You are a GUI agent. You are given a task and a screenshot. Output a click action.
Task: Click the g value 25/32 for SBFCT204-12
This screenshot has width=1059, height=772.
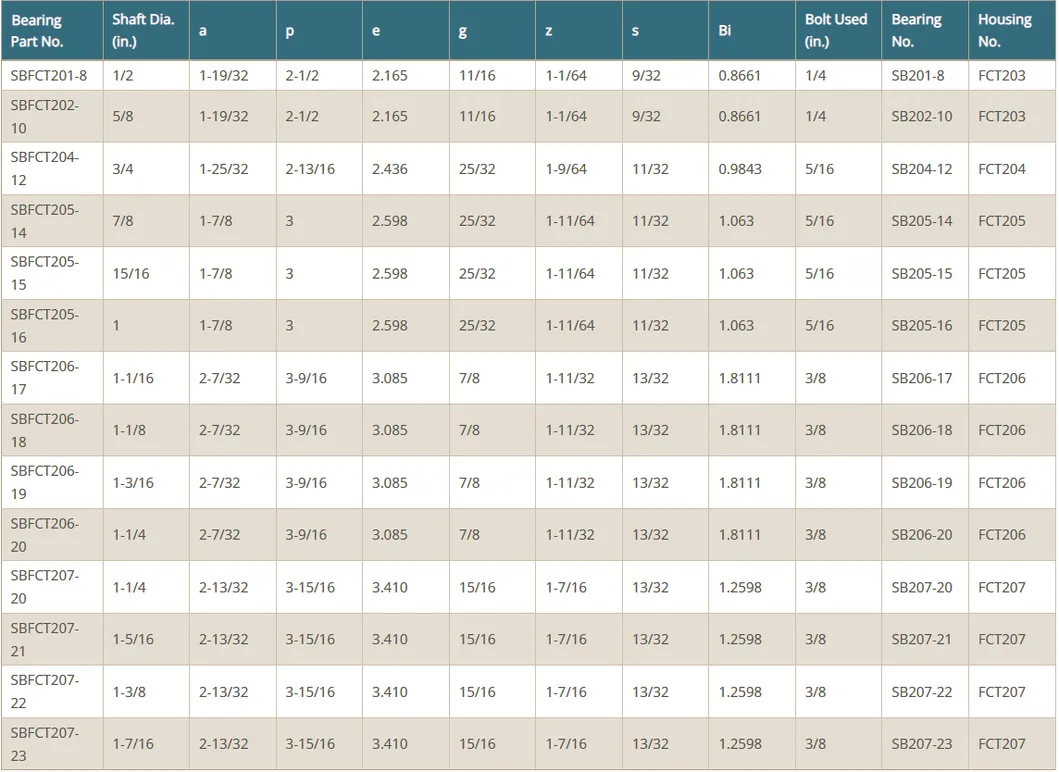click(476, 168)
